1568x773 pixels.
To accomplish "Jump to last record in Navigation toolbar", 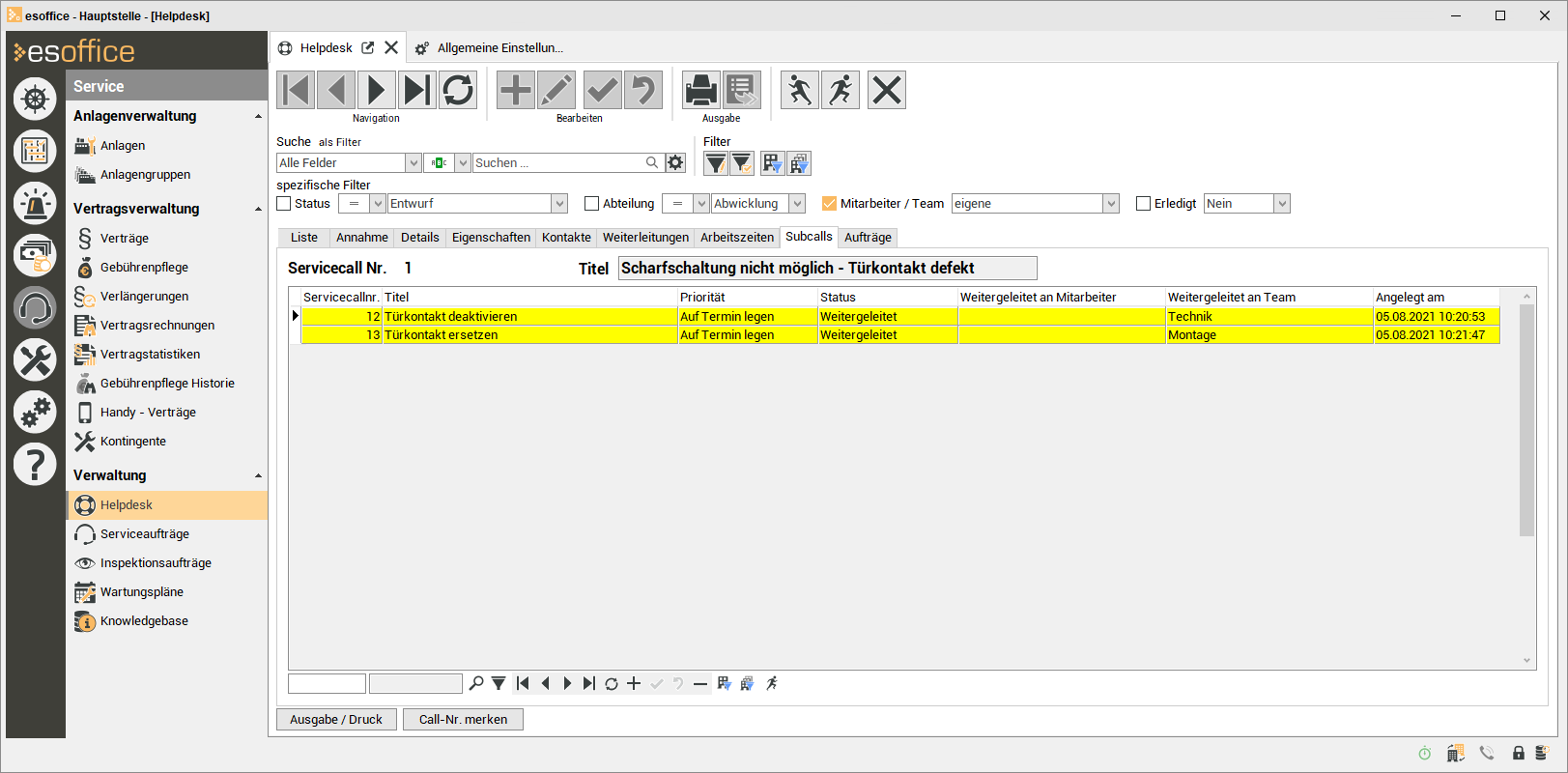I will tap(417, 90).
